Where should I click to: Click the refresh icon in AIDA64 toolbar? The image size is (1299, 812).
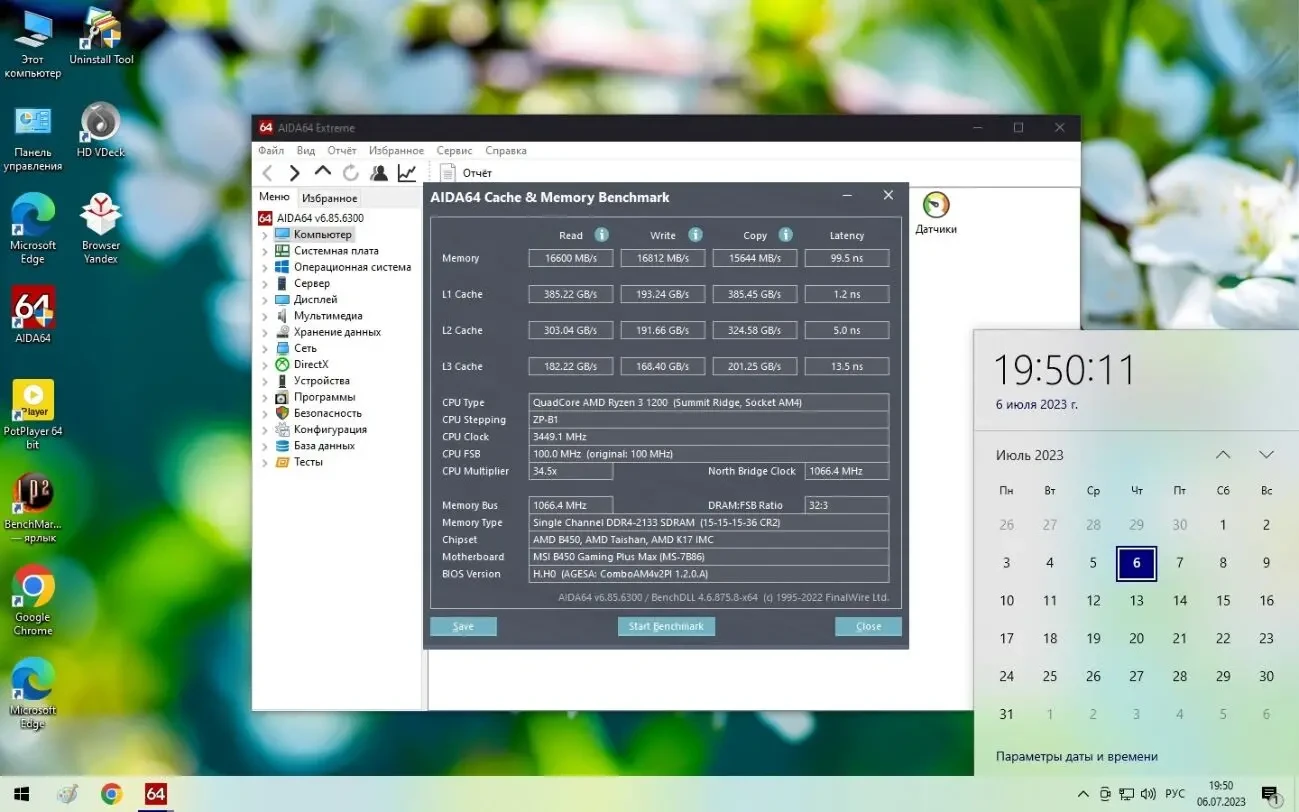pos(350,172)
